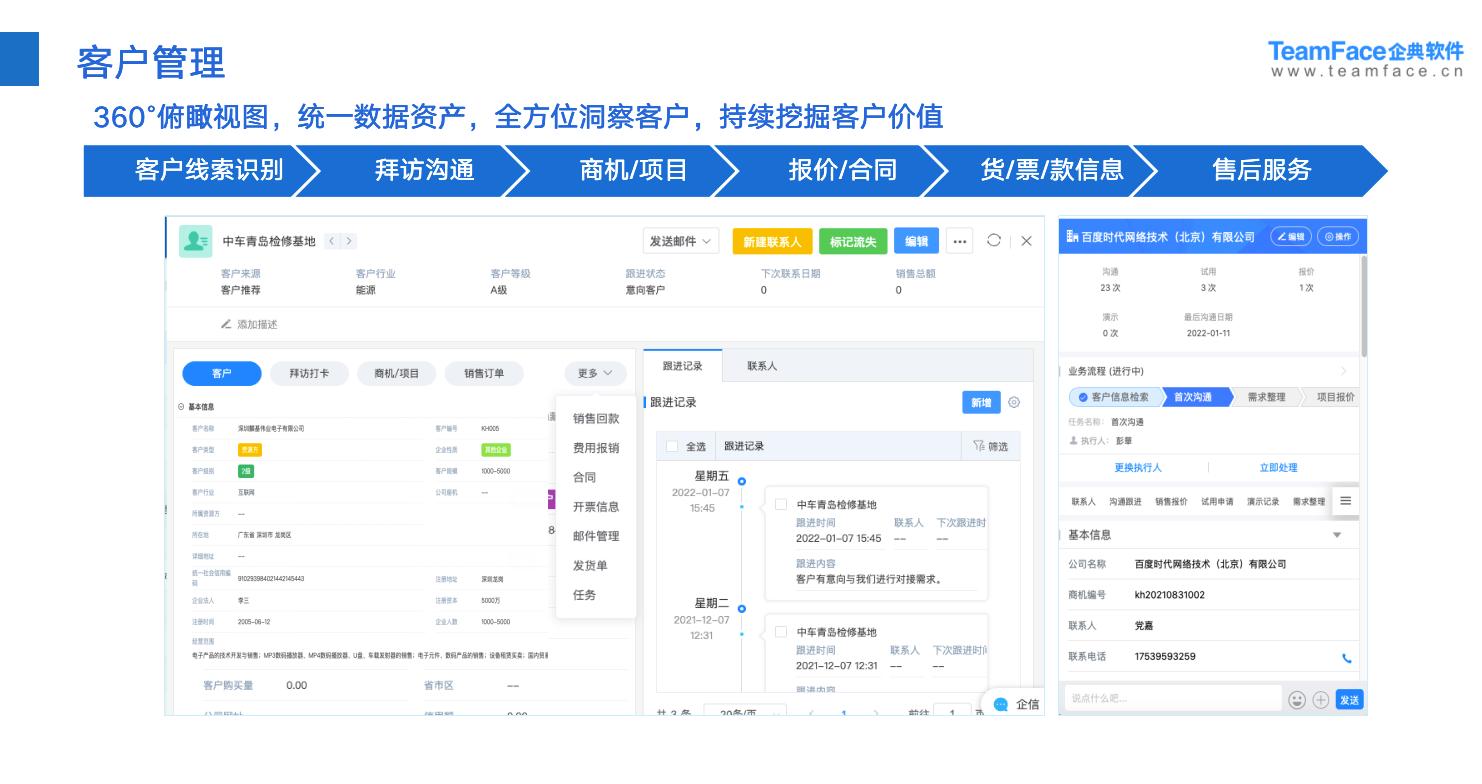
Task: Open the emoji smiley picker
Action: click(x=1298, y=700)
